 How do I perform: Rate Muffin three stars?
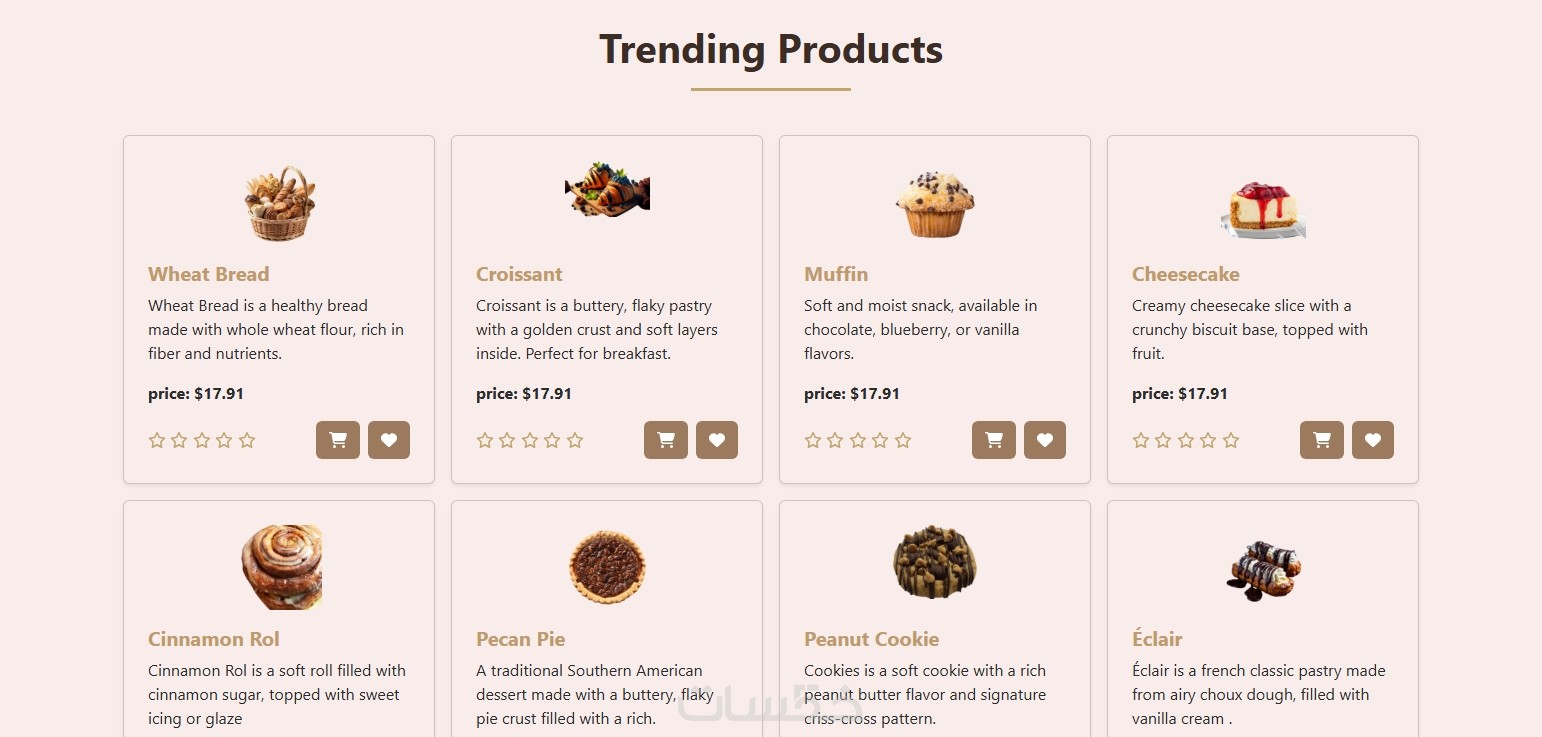[858, 440]
